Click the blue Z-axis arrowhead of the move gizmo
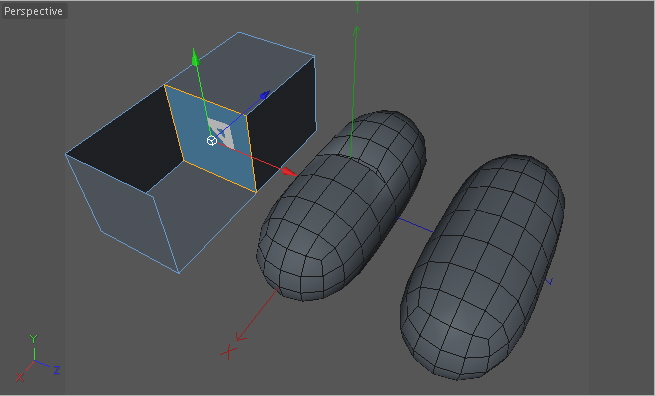655x396 pixels. [x=264, y=96]
